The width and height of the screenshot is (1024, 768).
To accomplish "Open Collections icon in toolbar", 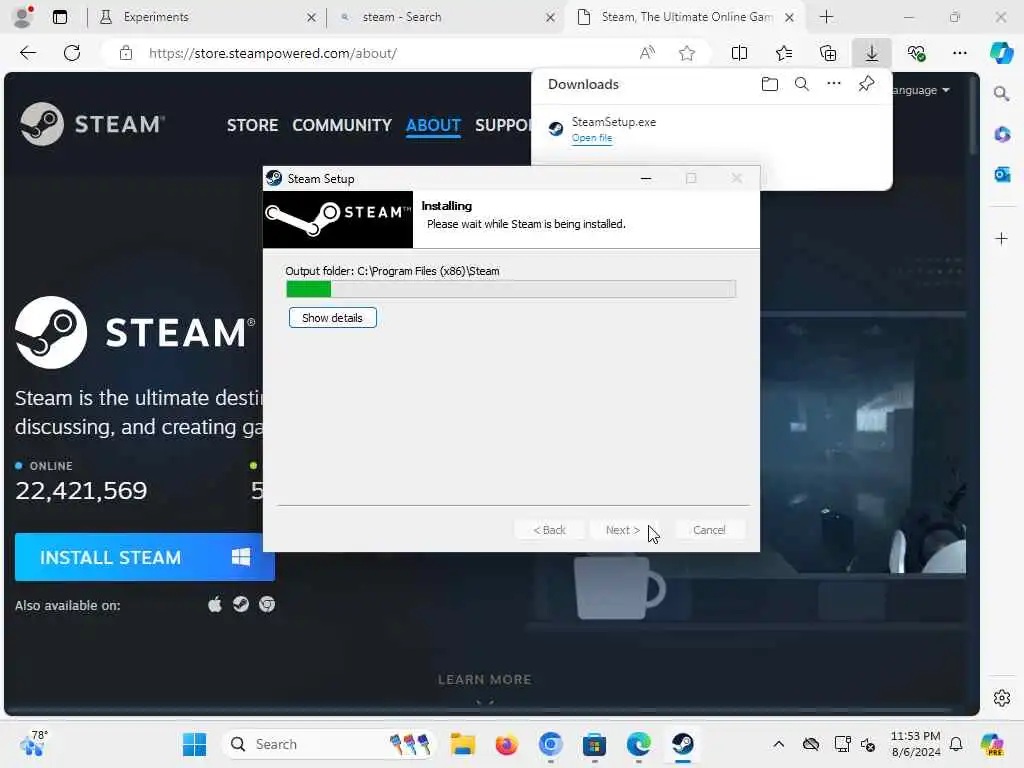I will pos(827,54).
